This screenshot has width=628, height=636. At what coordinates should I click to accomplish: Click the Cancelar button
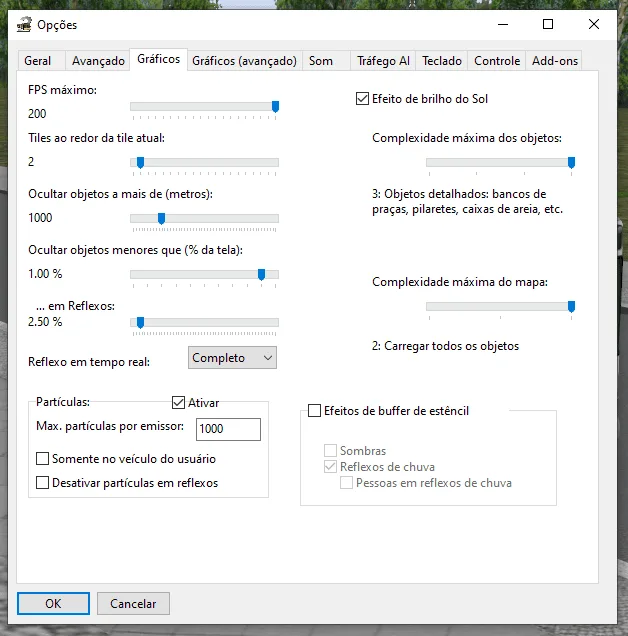click(x=133, y=603)
